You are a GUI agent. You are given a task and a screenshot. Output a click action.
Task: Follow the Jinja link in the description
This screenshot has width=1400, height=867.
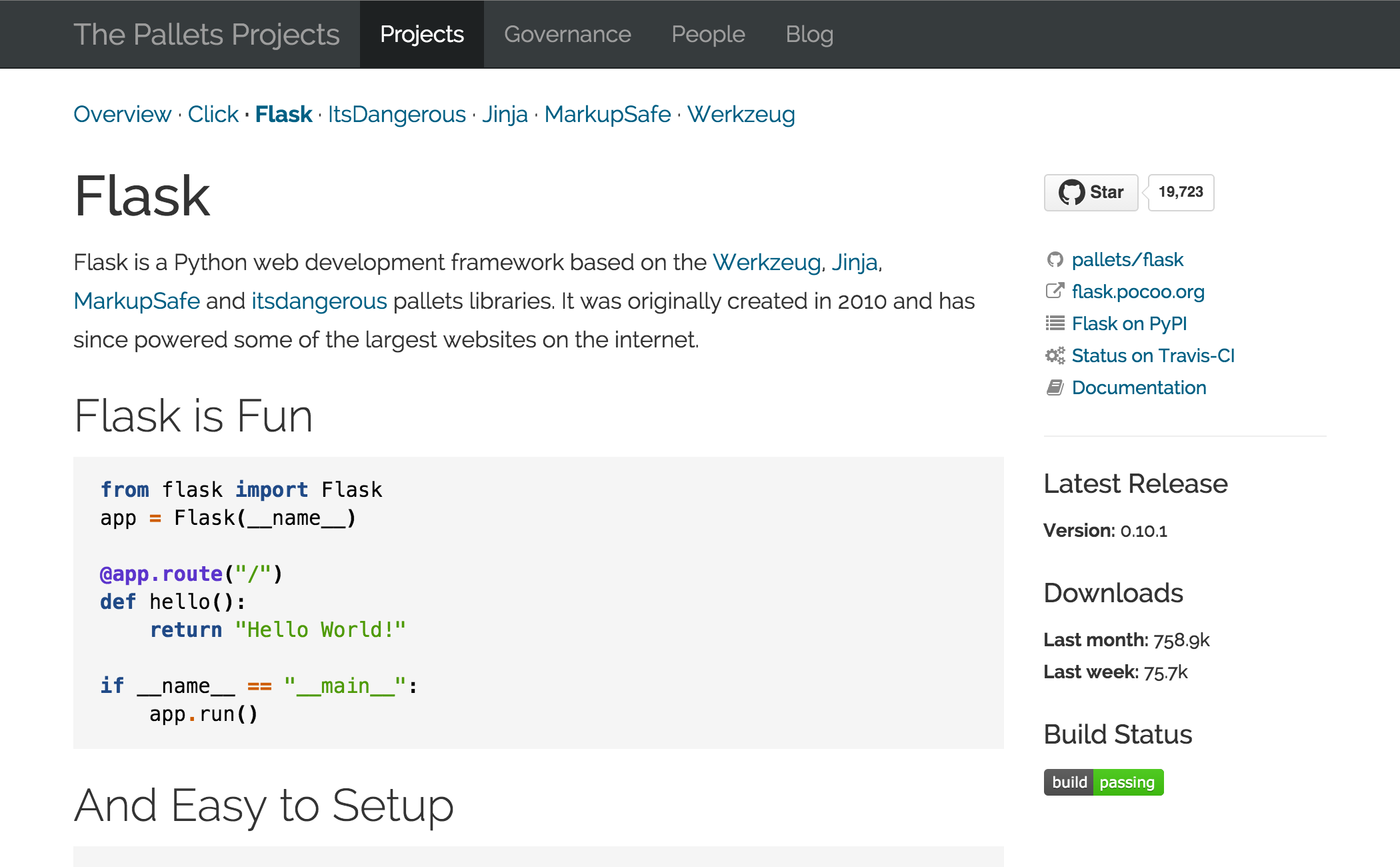click(x=854, y=262)
